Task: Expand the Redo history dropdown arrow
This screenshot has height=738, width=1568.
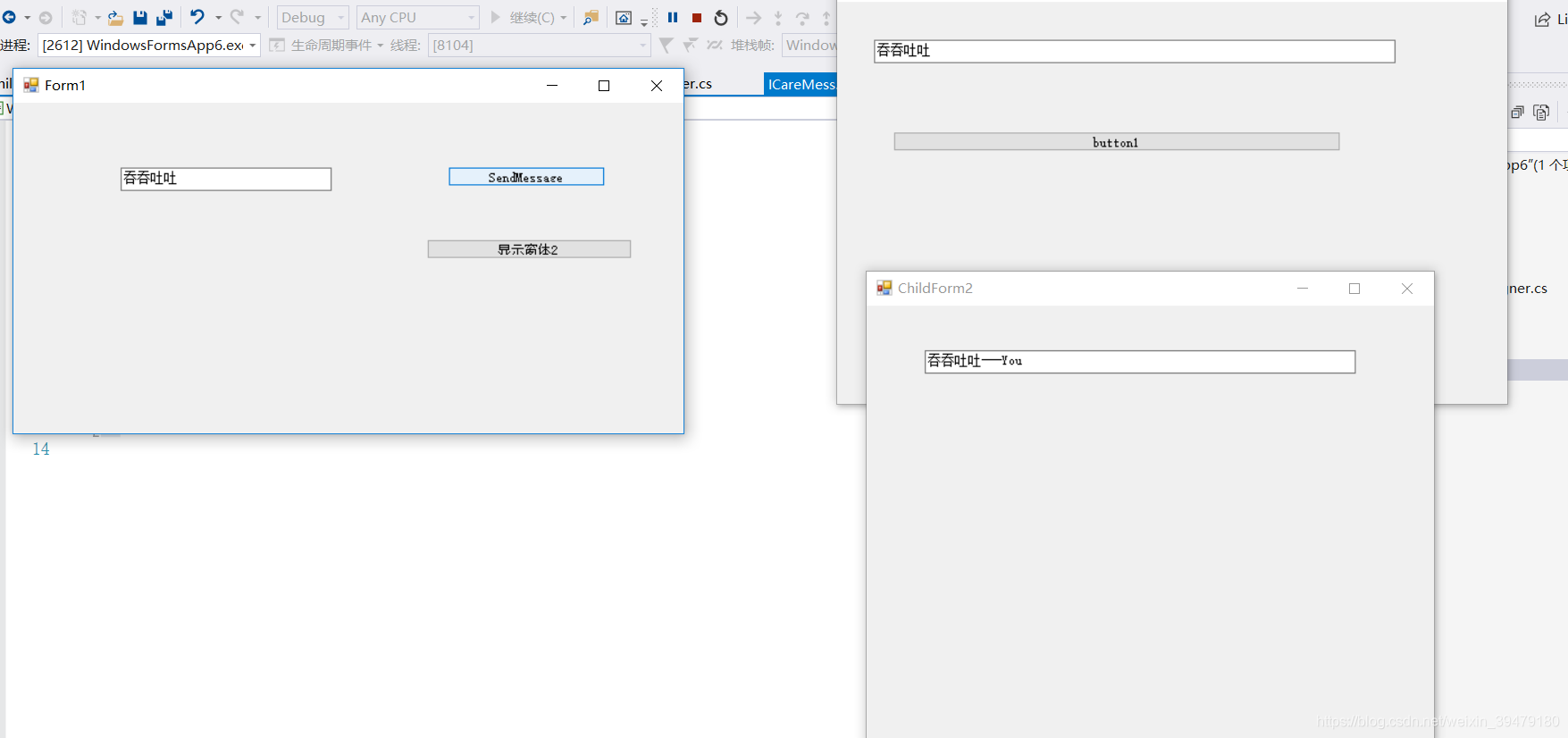Action: pyautogui.click(x=257, y=18)
